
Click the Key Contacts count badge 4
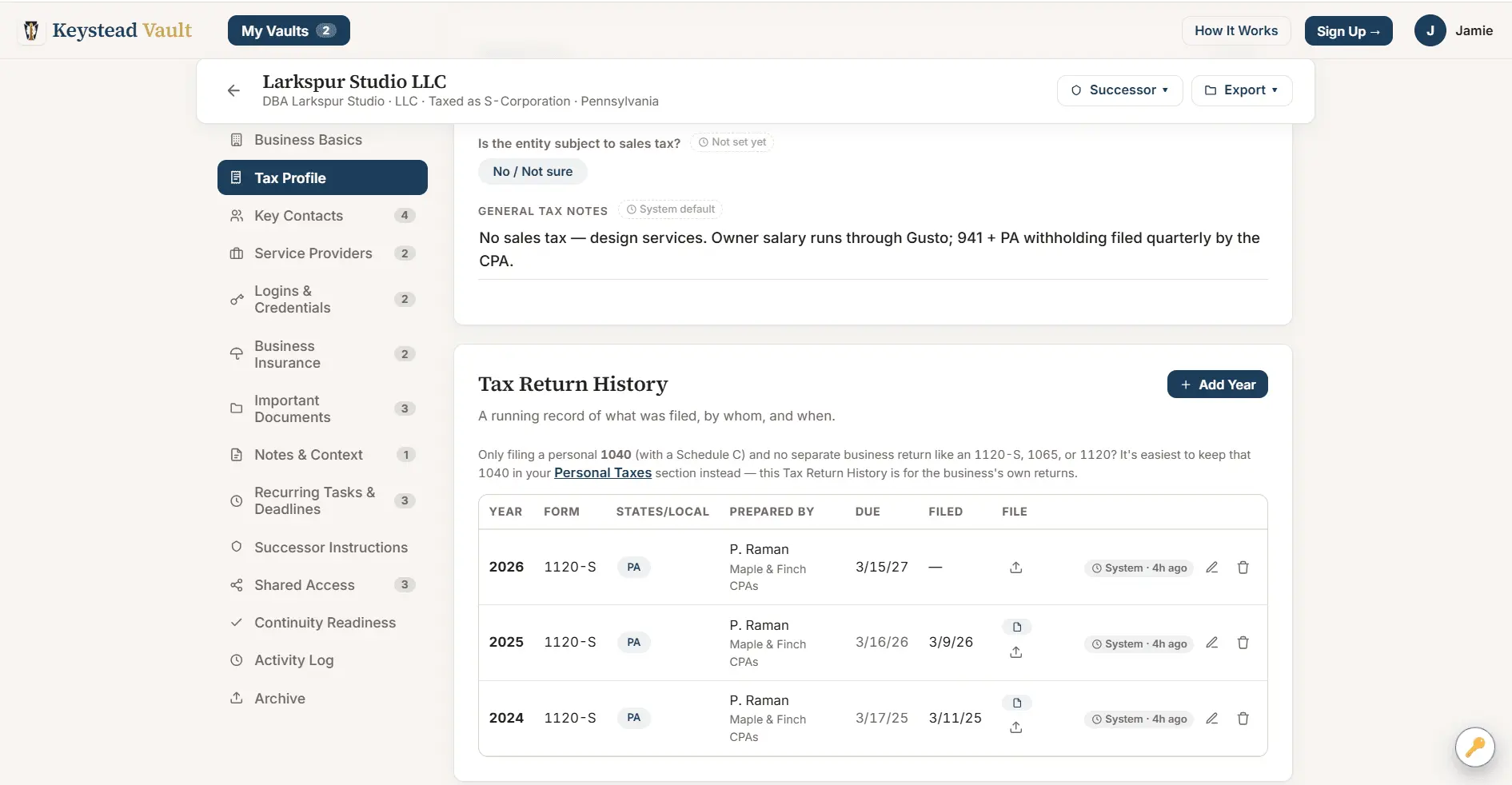point(405,216)
